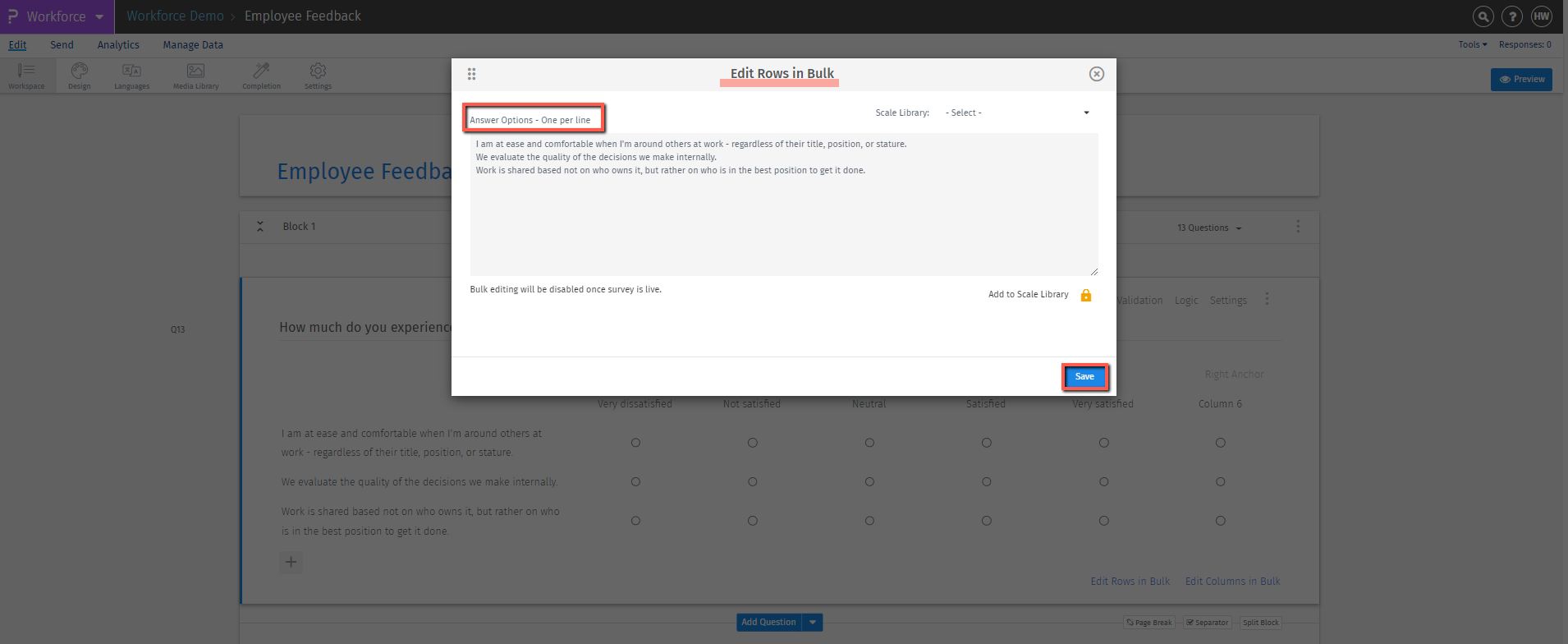Screen dimensions: 1568x644
Task: Click the Right Anchor label field
Action: 1234,375
